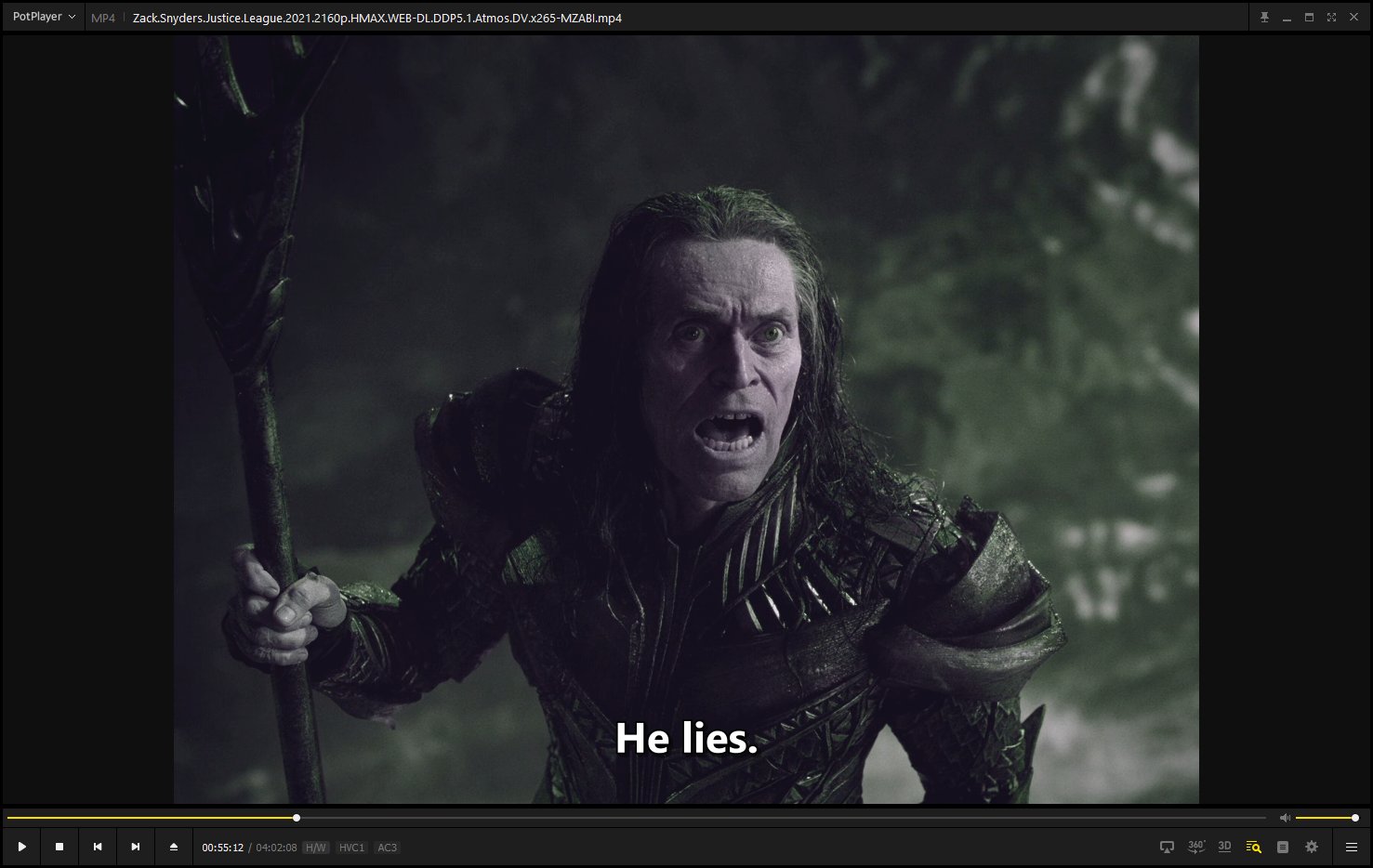
Task: Click the eject/open file icon
Action: [x=174, y=847]
